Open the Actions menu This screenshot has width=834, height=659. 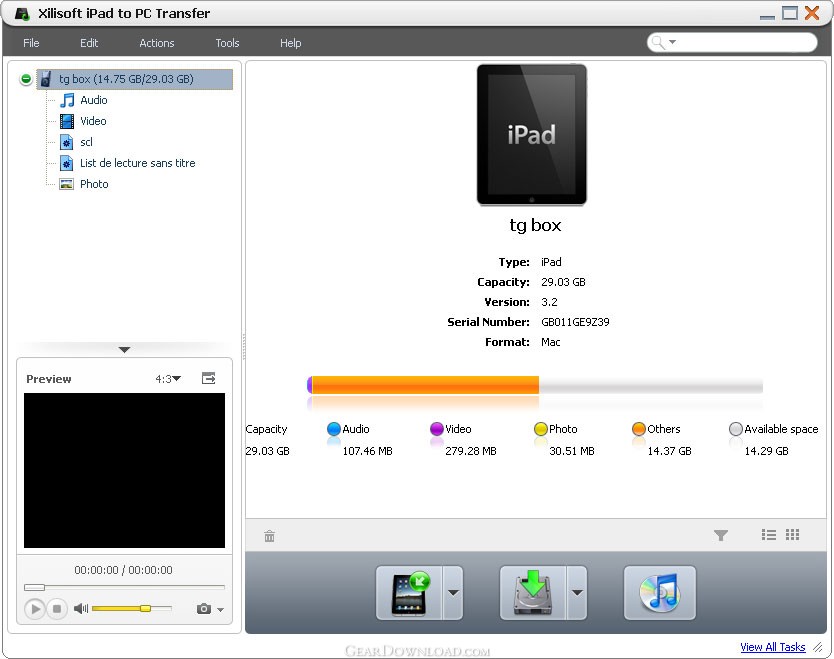[157, 43]
